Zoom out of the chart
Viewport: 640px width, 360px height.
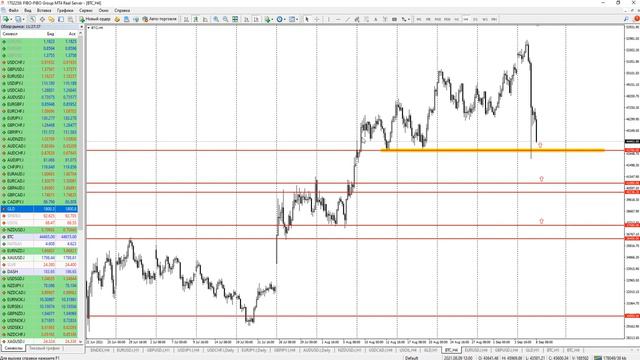click(x=225, y=19)
